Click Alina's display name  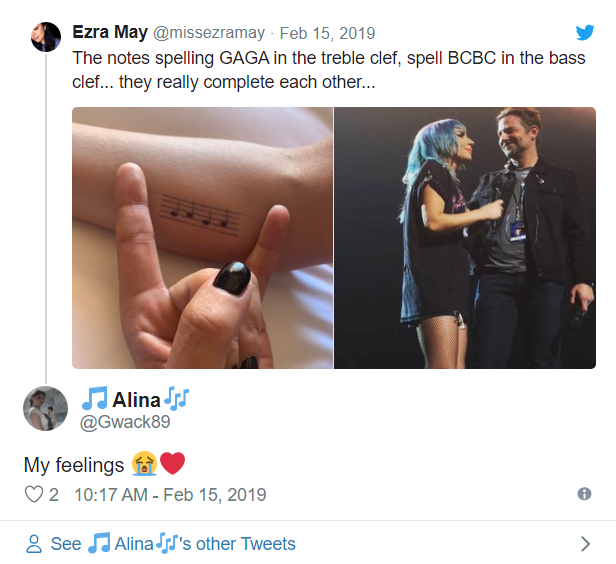[x=136, y=400]
